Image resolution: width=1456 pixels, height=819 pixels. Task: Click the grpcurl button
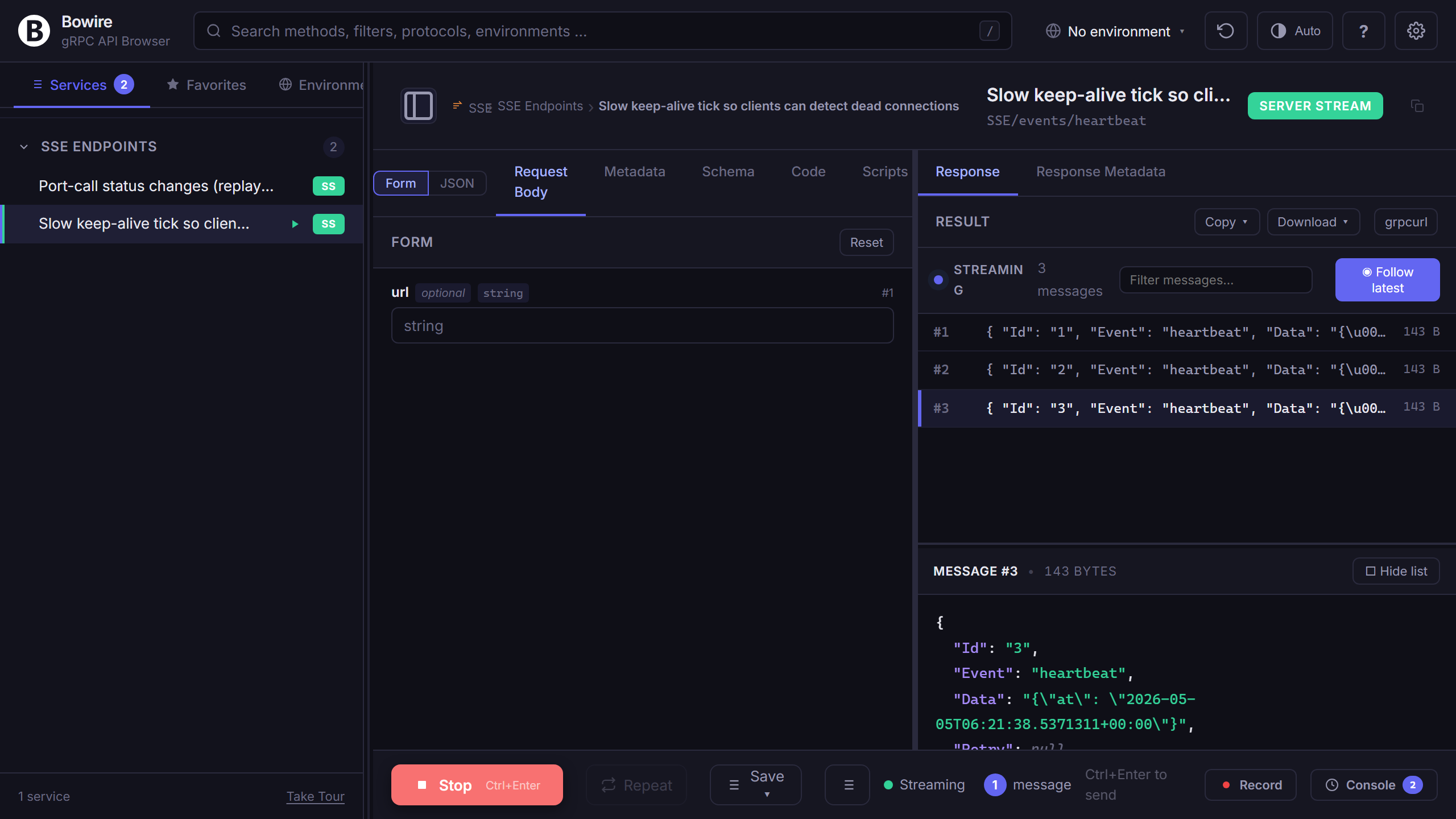1406,222
